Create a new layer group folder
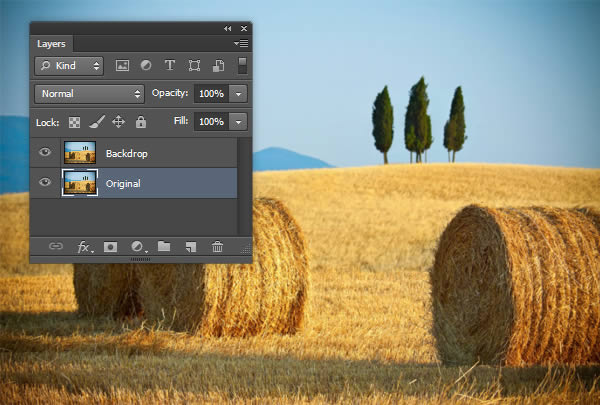Viewport: 600px width, 405px height. coord(164,246)
